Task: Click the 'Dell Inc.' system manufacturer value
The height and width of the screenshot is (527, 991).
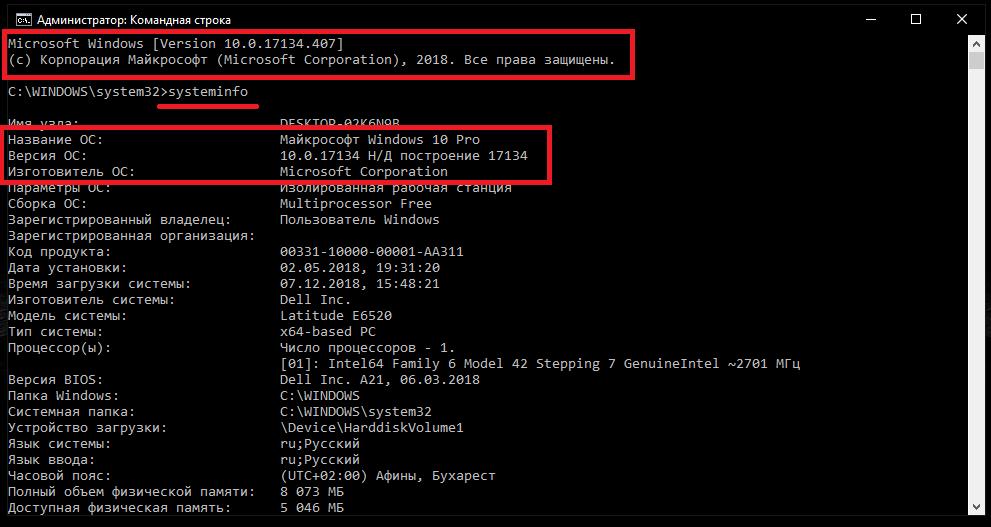Action: click(315, 300)
